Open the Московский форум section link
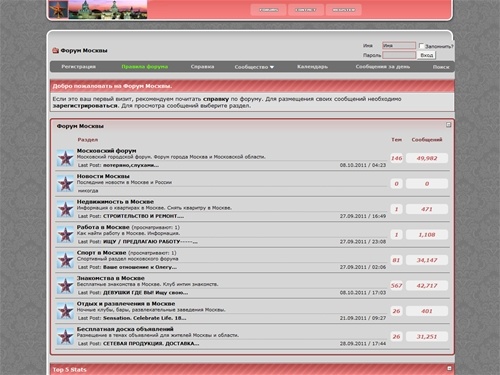Viewport: 500px width, 375px height. [107, 151]
